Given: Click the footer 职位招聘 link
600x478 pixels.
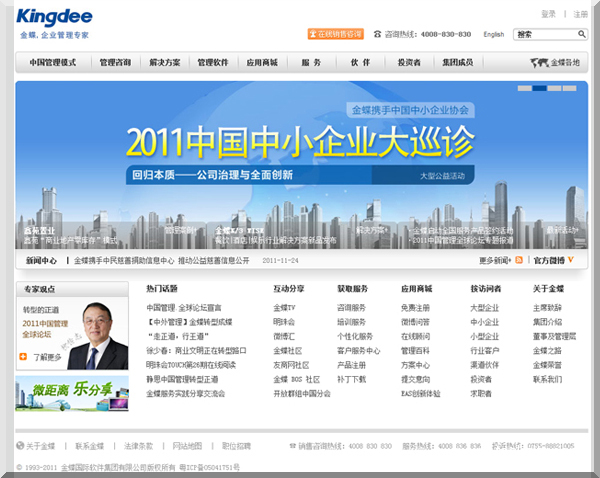Looking at the screenshot, I should [236, 446].
